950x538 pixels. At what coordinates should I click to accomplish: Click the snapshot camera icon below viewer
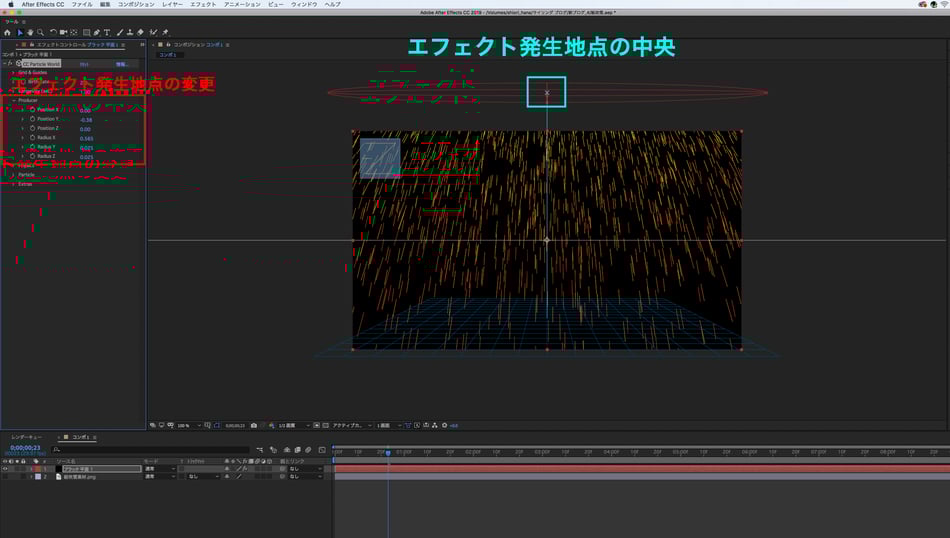[254, 425]
